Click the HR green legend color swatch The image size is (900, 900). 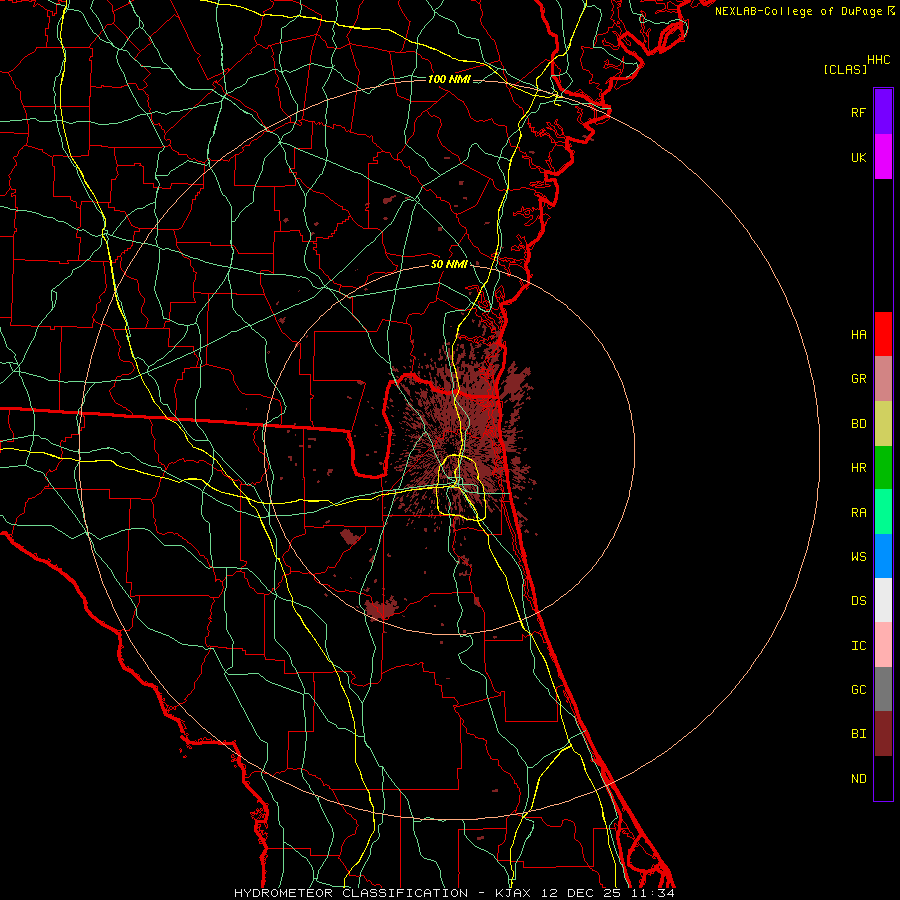(x=883, y=468)
